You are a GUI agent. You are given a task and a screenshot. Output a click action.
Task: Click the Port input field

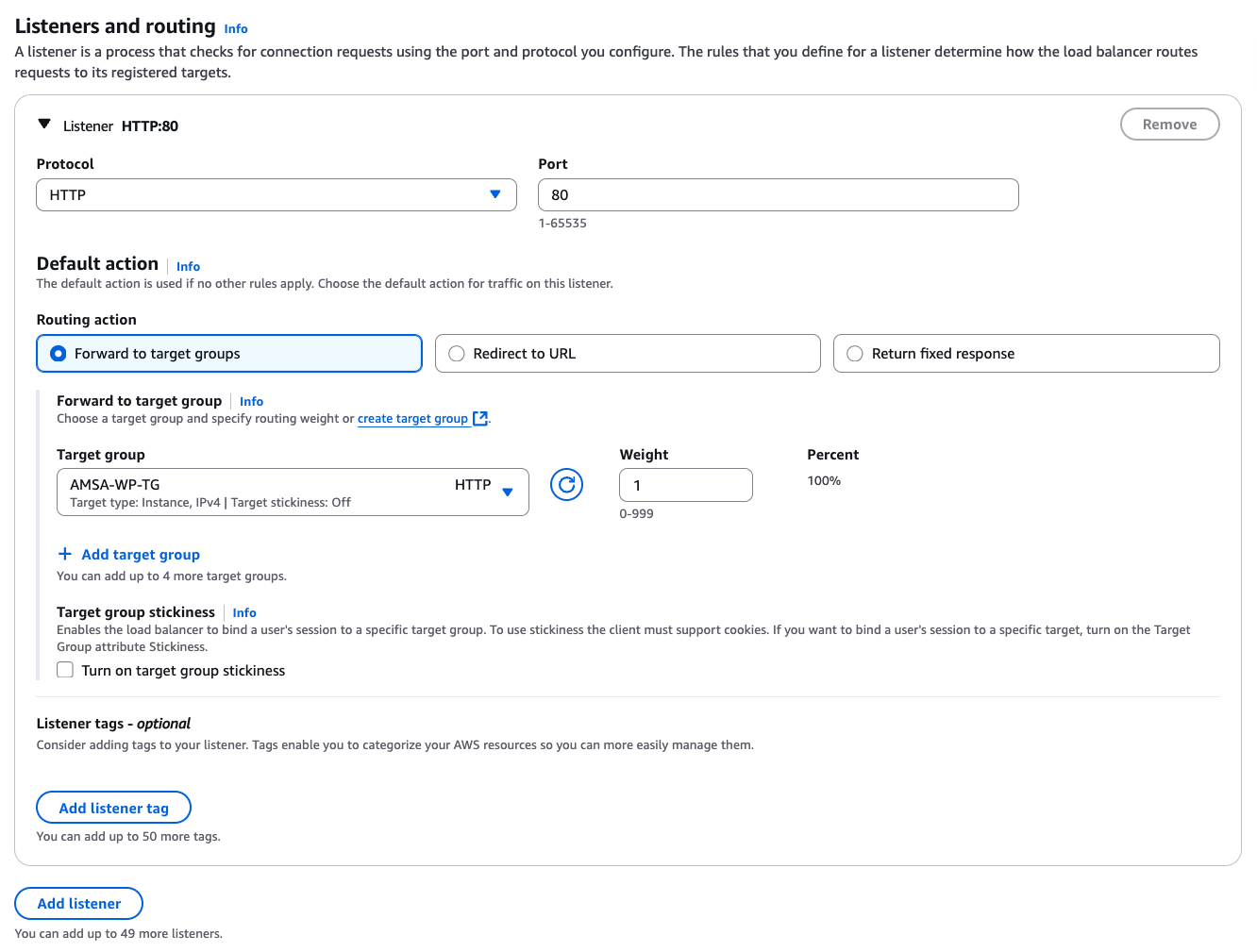point(778,195)
